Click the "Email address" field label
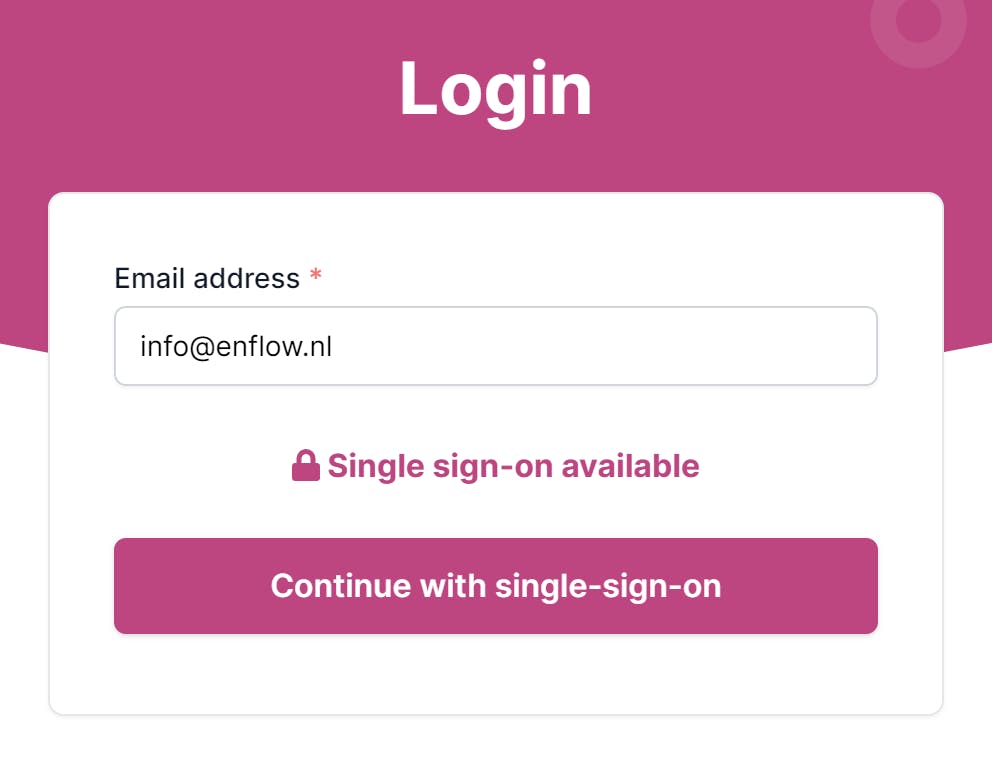Image resolution: width=992 pixels, height=760 pixels. [207, 278]
